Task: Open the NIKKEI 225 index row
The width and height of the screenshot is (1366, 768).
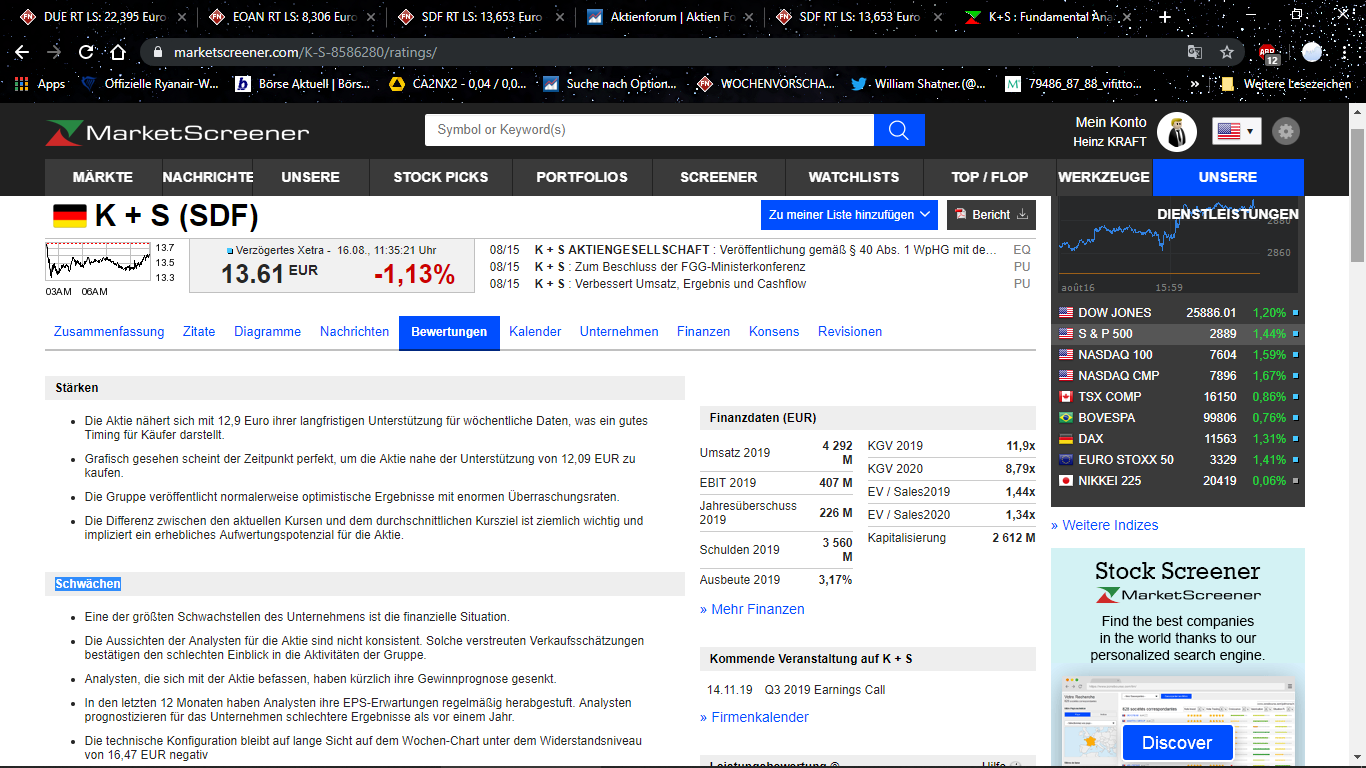Action: [x=1178, y=481]
